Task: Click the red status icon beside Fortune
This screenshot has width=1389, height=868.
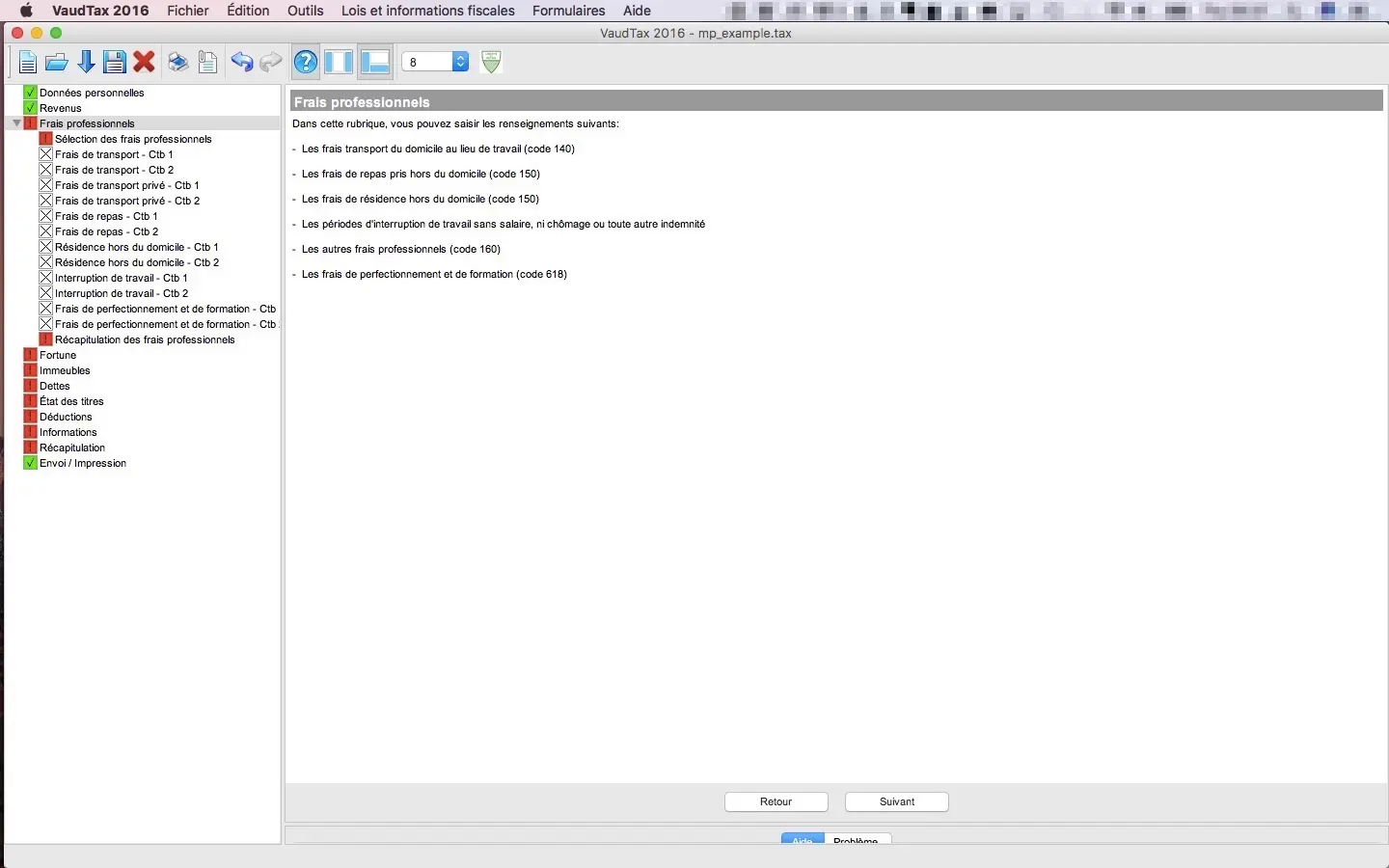Action: (30, 355)
